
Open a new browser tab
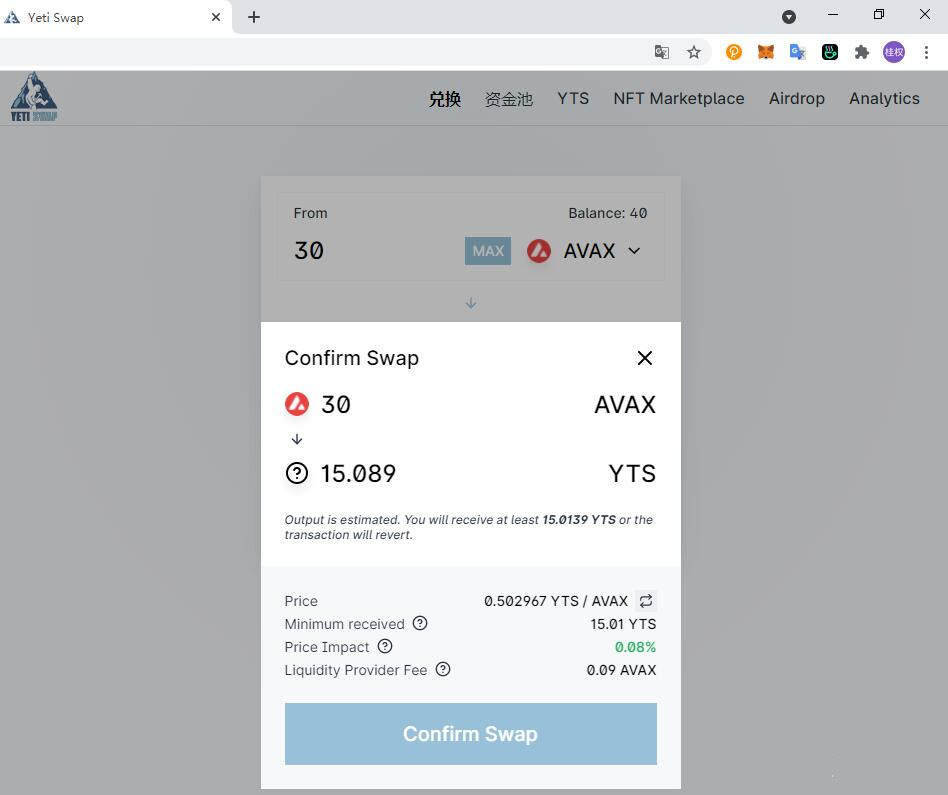pos(254,18)
